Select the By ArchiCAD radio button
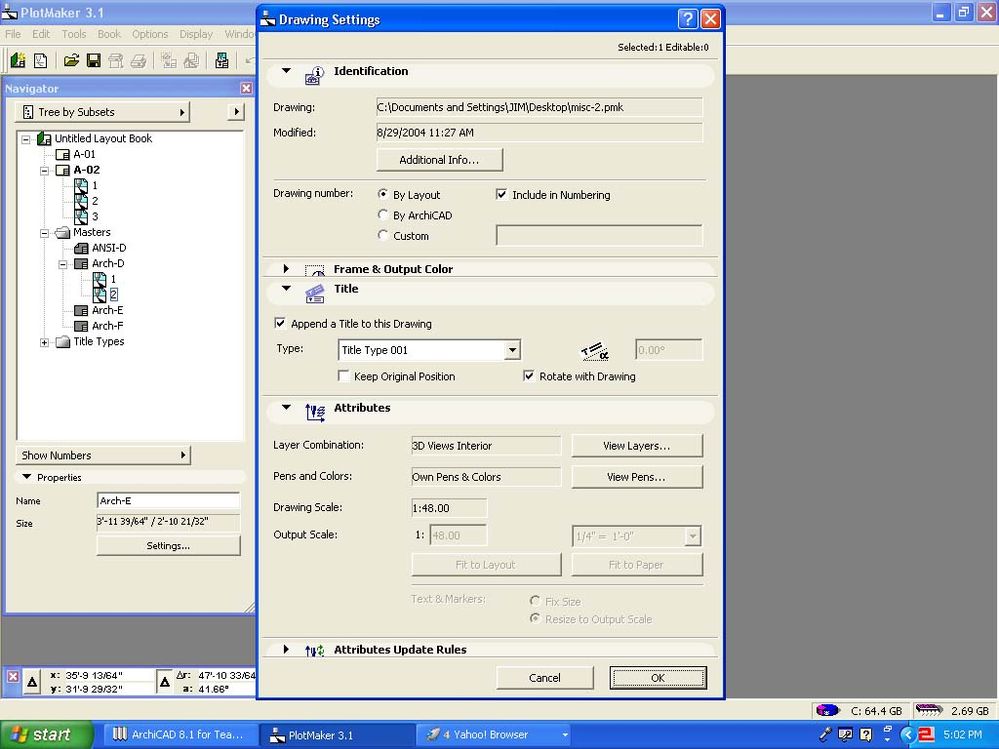 coord(383,215)
